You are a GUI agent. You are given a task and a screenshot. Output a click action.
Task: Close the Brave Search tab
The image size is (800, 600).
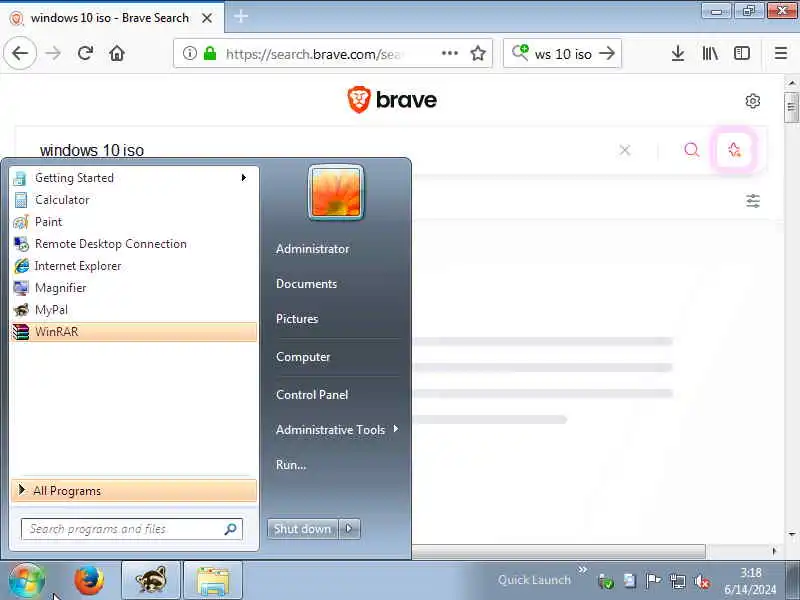207,18
